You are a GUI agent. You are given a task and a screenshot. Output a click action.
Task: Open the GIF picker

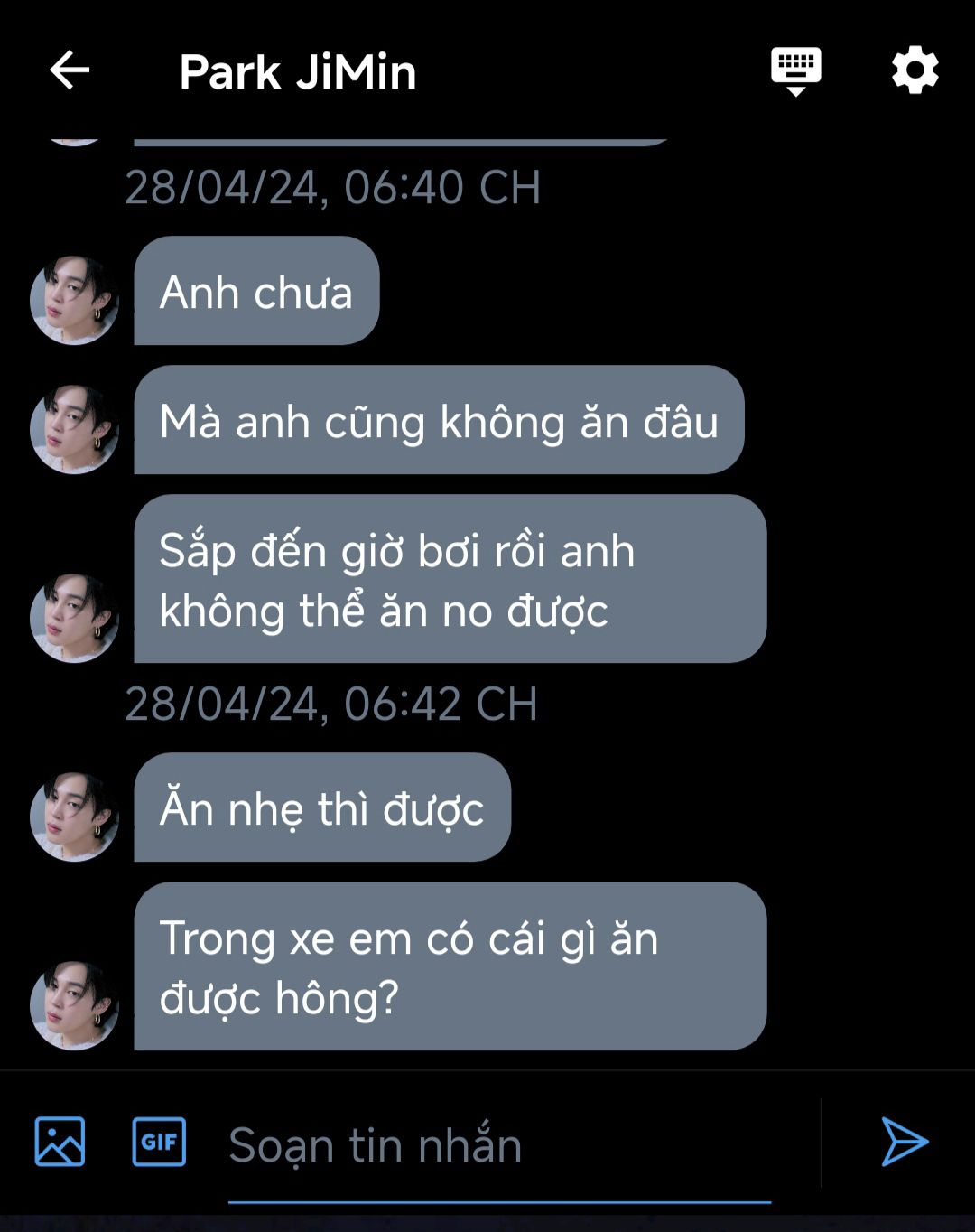pyautogui.click(x=159, y=1142)
